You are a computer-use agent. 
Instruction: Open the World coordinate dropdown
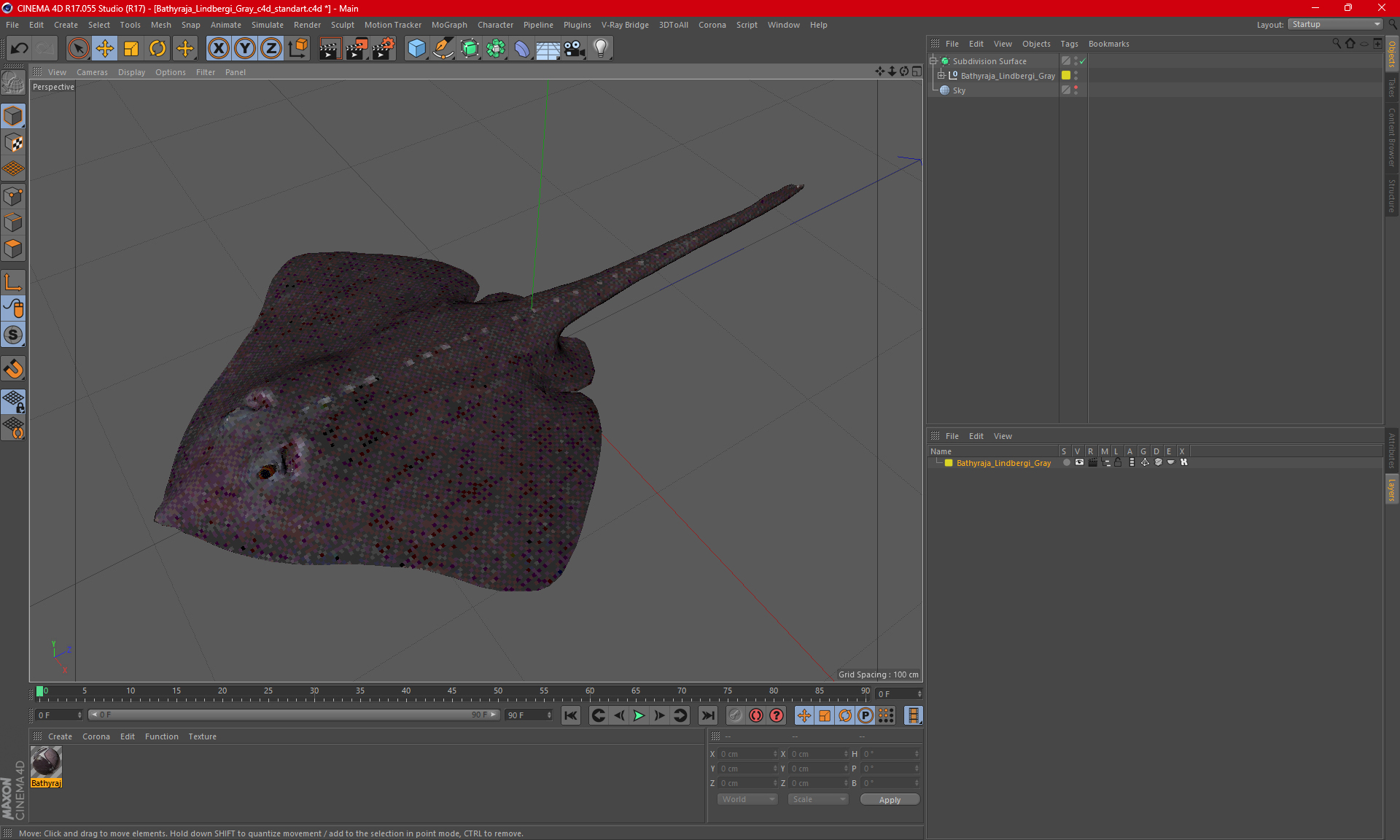[747, 799]
